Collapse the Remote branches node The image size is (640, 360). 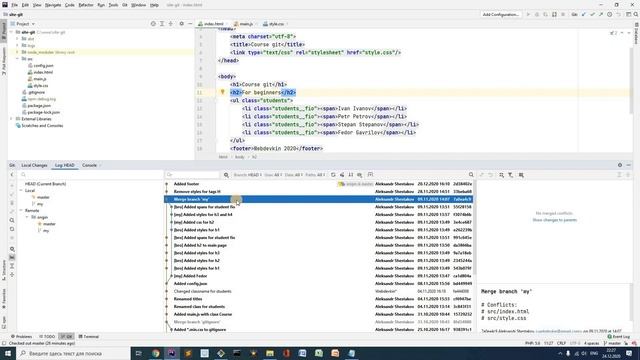point(21,211)
